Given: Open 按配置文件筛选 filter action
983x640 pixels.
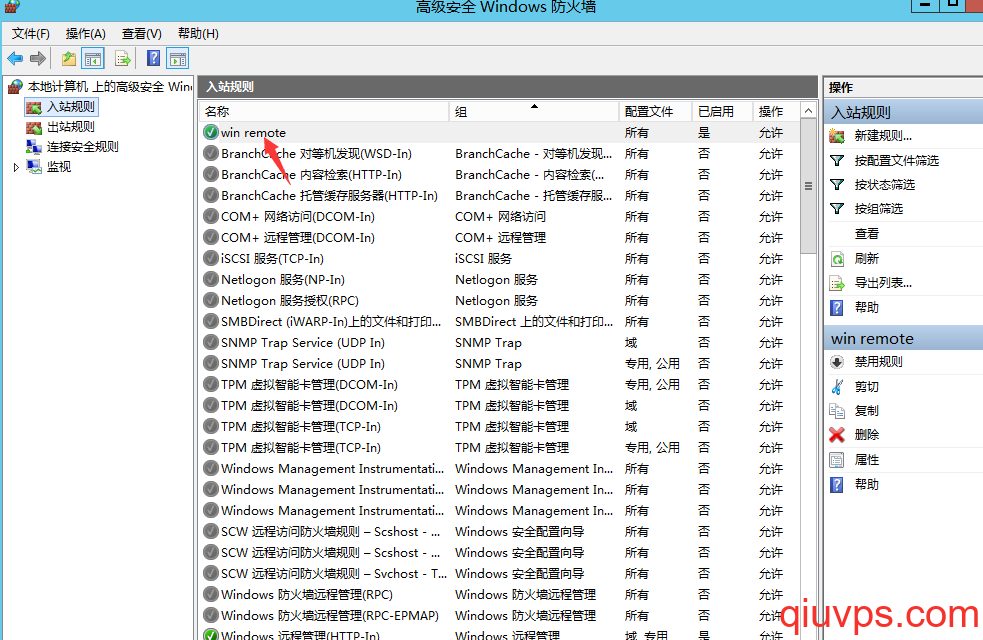Looking at the screenshot, I should point(896,160).
